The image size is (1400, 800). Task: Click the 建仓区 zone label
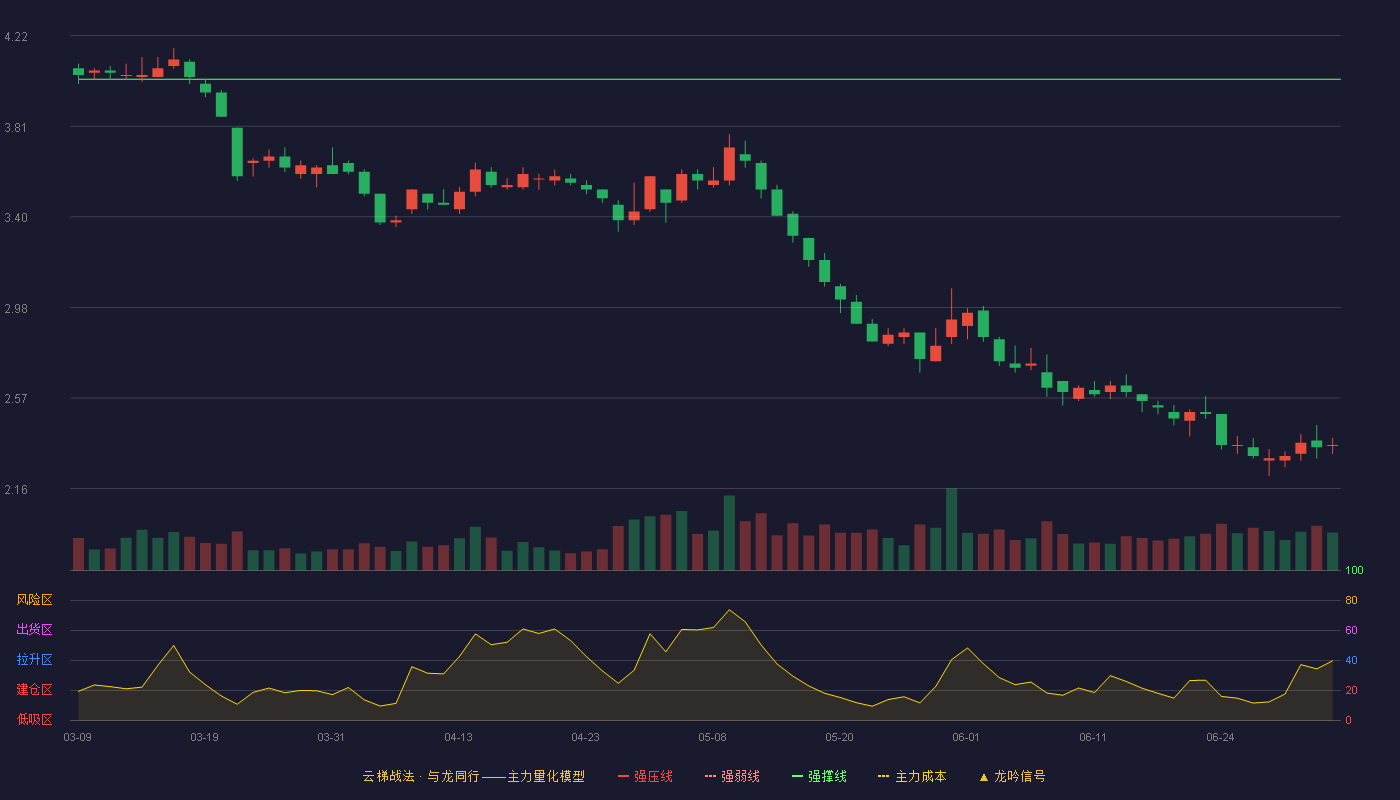pyautogui.click(x=34, y=690)
